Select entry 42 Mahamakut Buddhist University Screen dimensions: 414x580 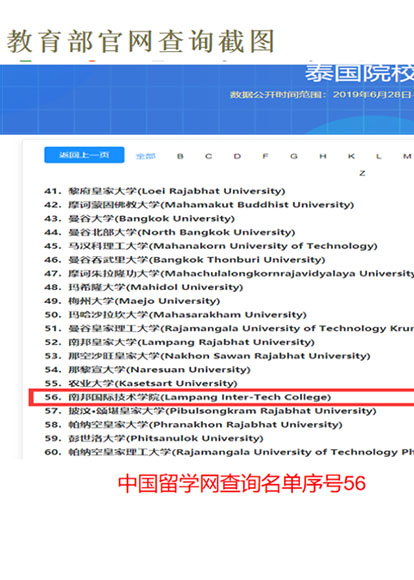[x=199, y=205]
